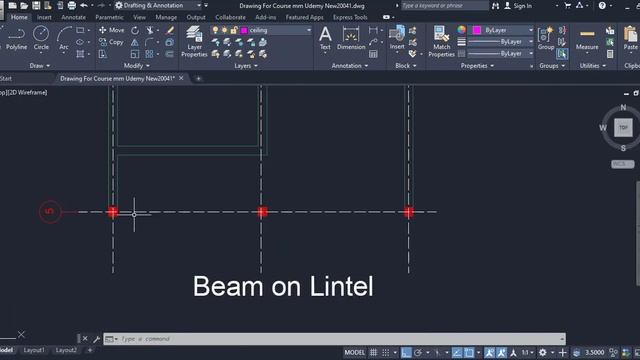This screenshot has width=640, height=360.
Task: Open Layer Properties manager
Action: click(194, 42)
